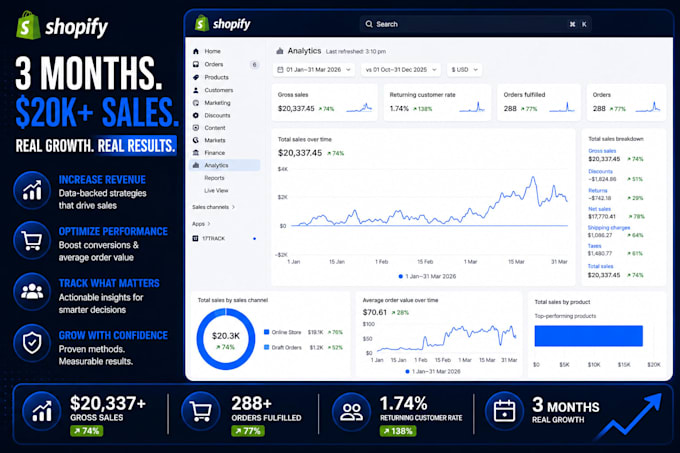Click the Content icon in sidebar
This screenshot has height=453, width=680.
point(196,128)
